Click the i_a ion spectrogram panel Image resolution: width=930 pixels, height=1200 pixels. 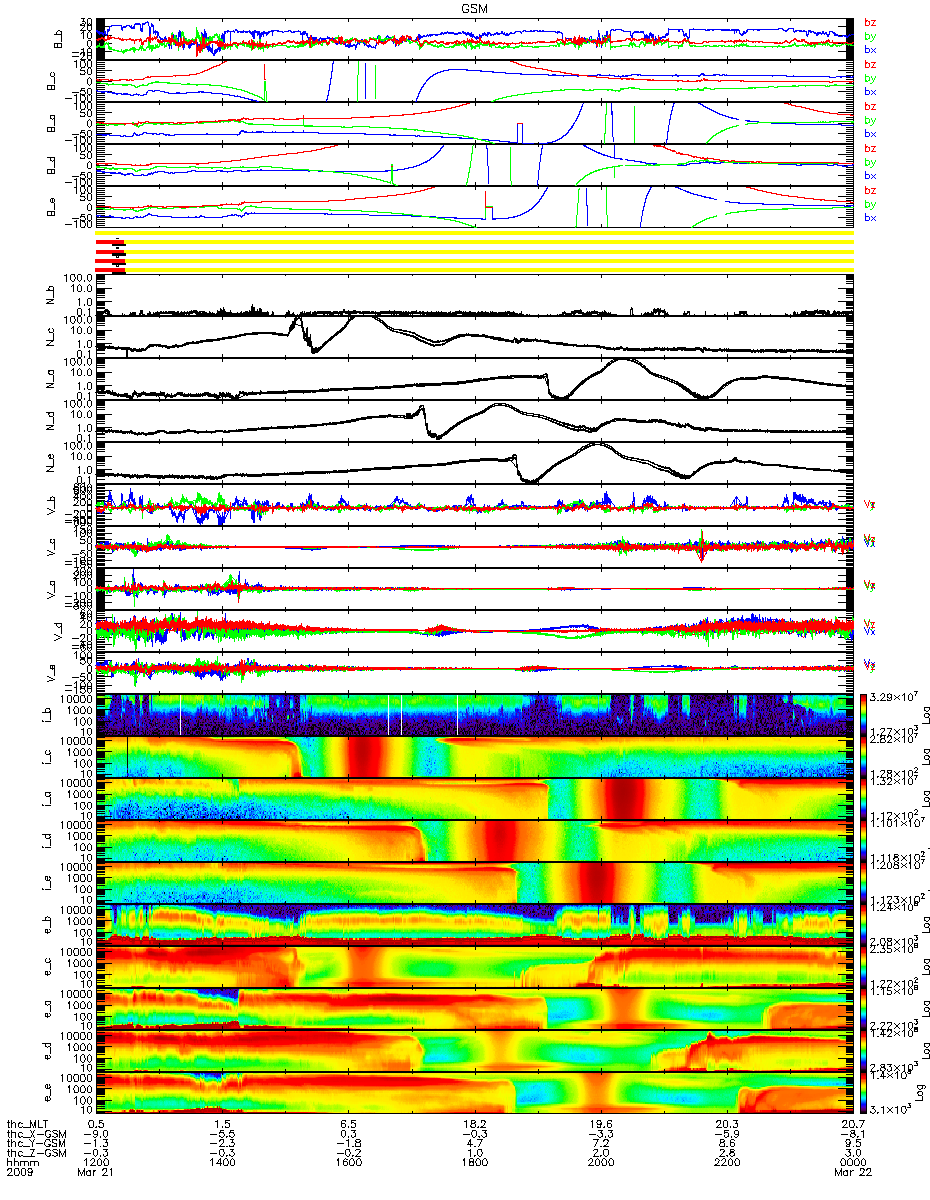point(474,799)
